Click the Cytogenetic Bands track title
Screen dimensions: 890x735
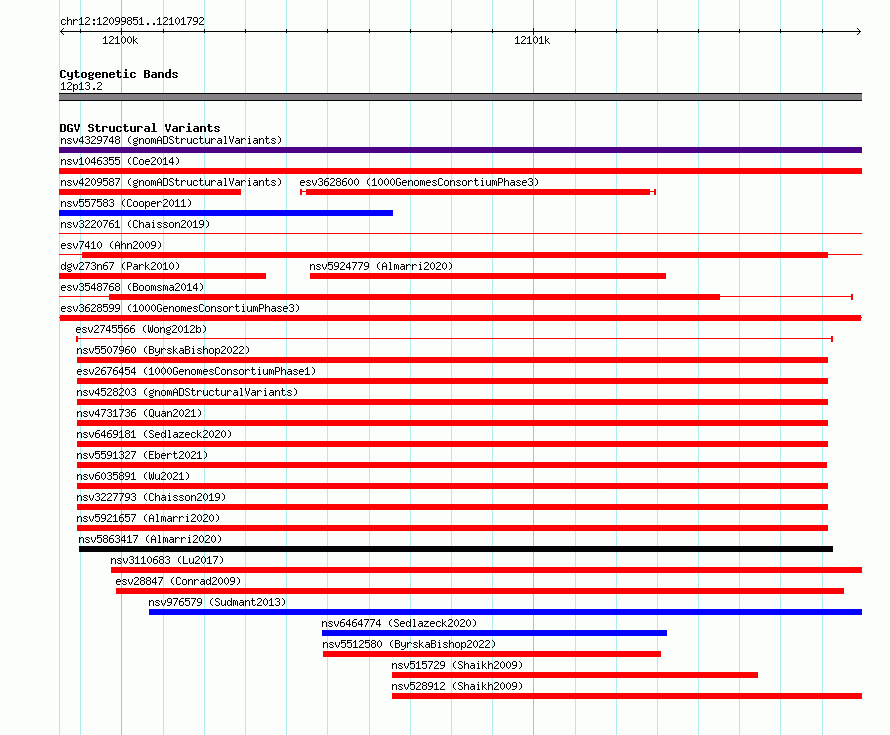coord(119,74)
